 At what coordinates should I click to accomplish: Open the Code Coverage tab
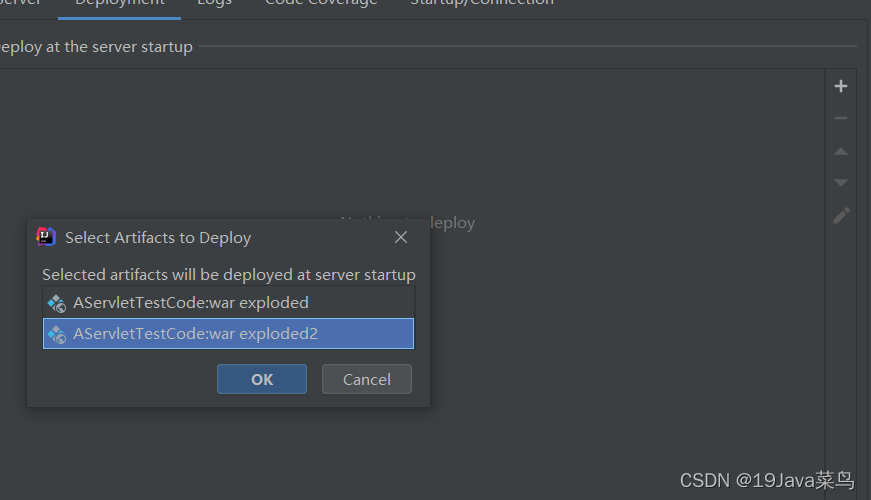[x=321, y=3]
